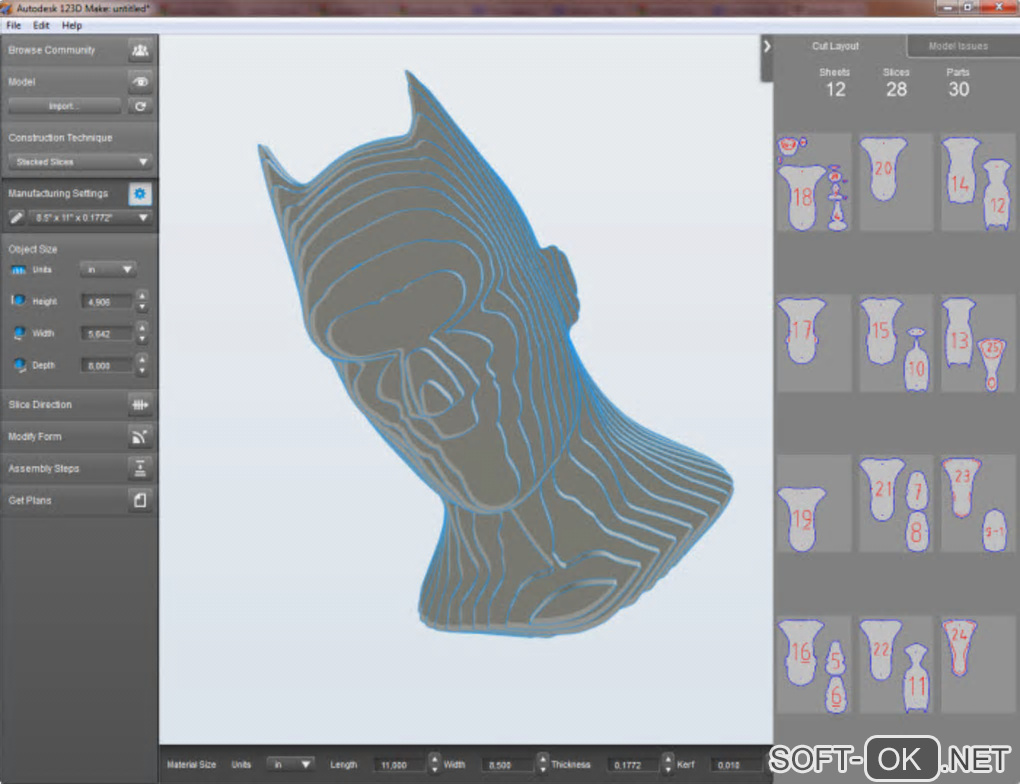Select the sheet thumbnail with parts 15 and 10
1020x784 pixels.
pos(896,344)
